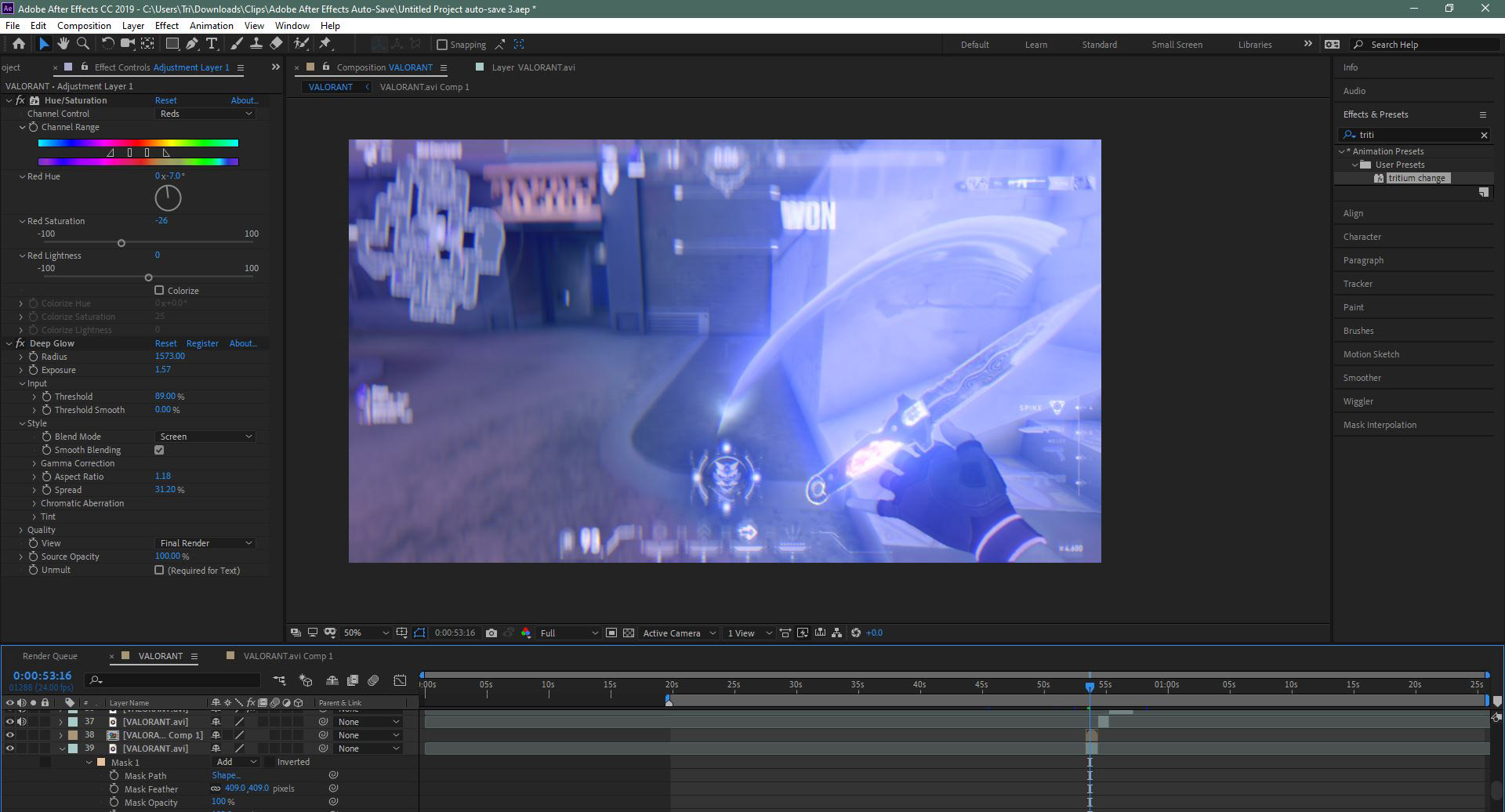Click the Home icon in the toolbar
1505x812 pixels.
click(x=19, y=44)
